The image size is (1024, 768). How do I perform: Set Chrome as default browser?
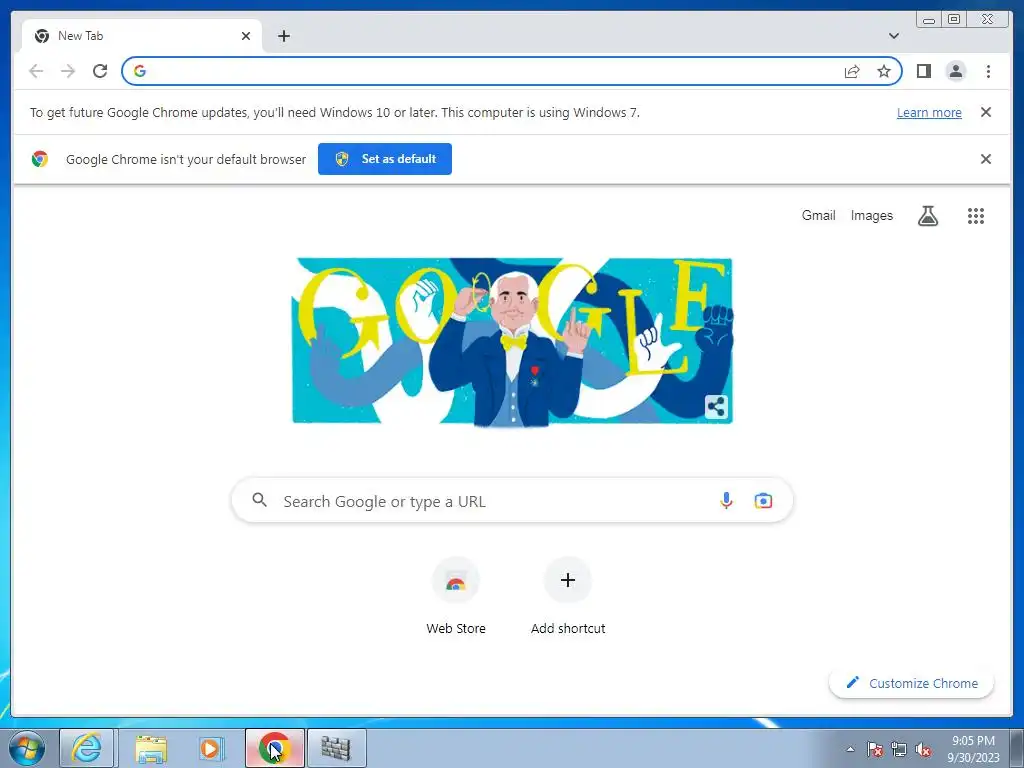(x=385, y=159)
